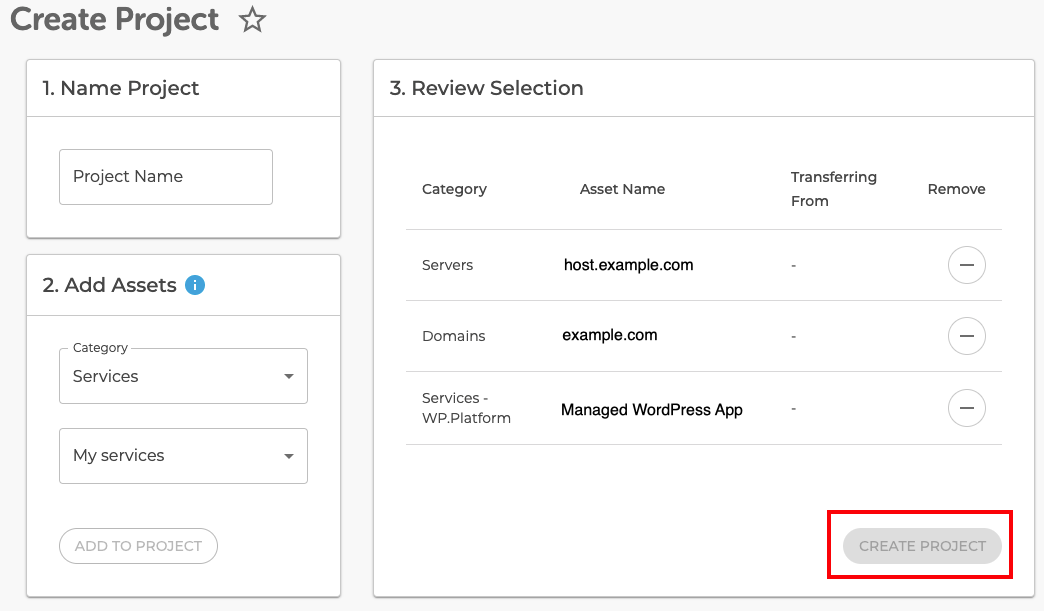Screen dimensions: 1044x611
Task: Click the Project Name input field
Action: (165, 176)
